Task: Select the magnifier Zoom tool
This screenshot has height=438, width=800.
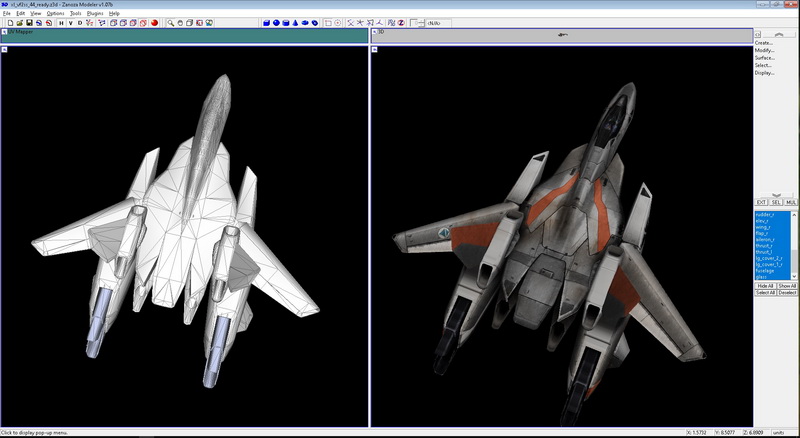Action: [x=170, y=23]
